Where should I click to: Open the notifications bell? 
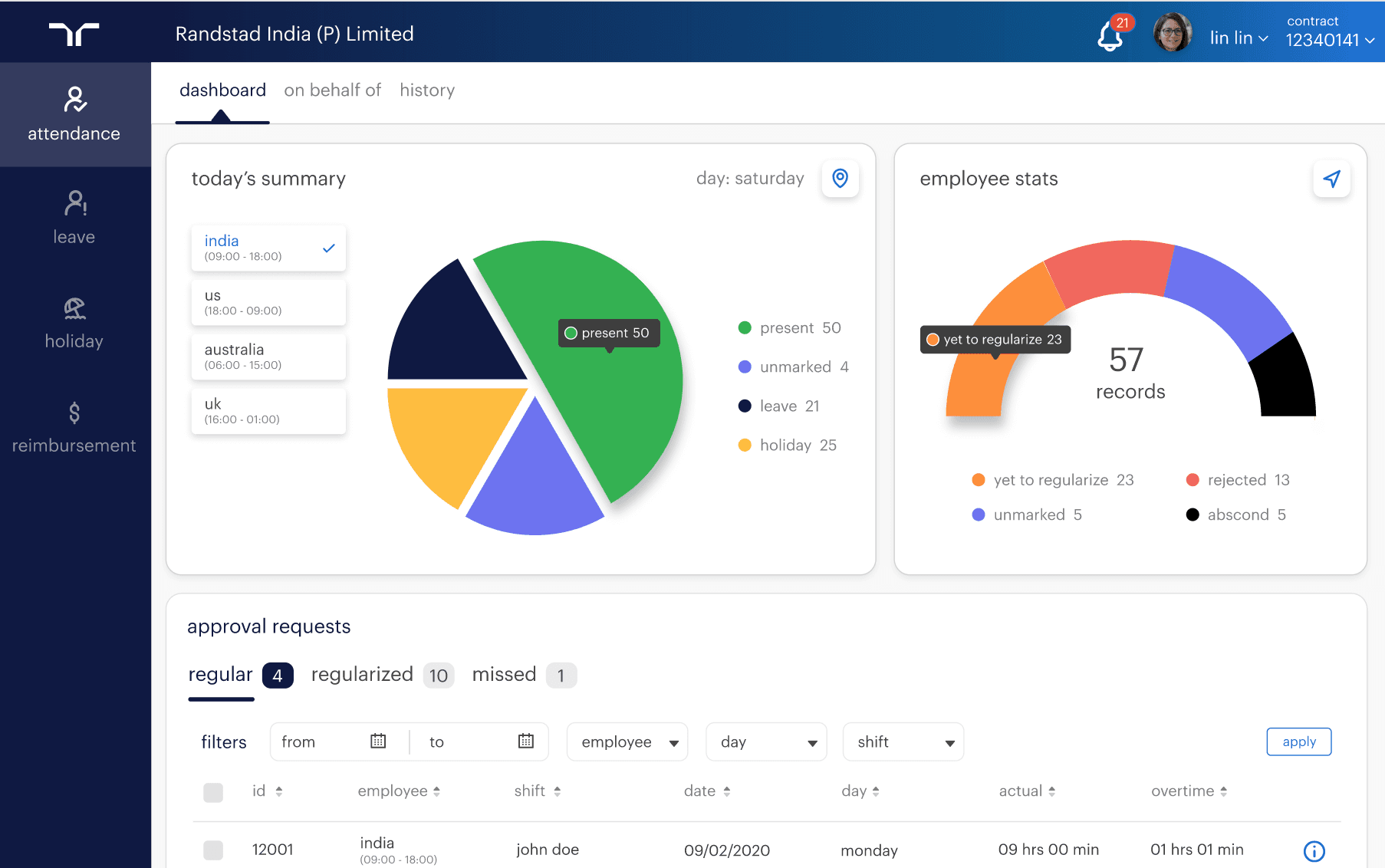1110,36
